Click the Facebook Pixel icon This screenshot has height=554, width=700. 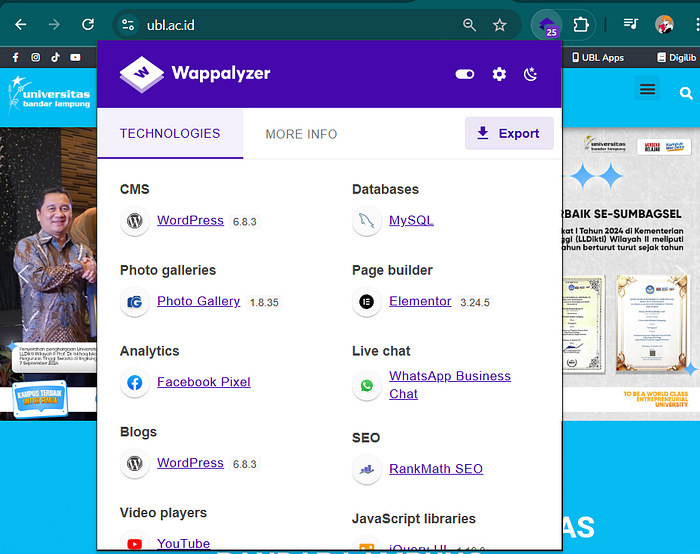(135, 383)
